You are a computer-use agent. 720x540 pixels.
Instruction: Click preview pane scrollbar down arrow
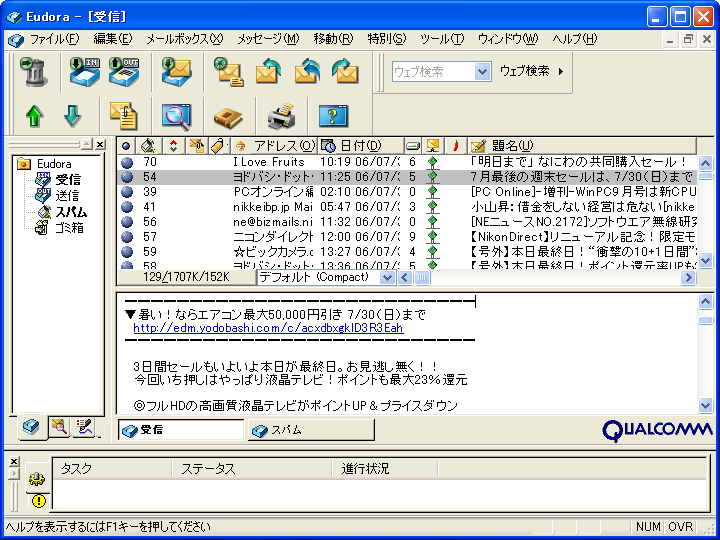point(706,405)
